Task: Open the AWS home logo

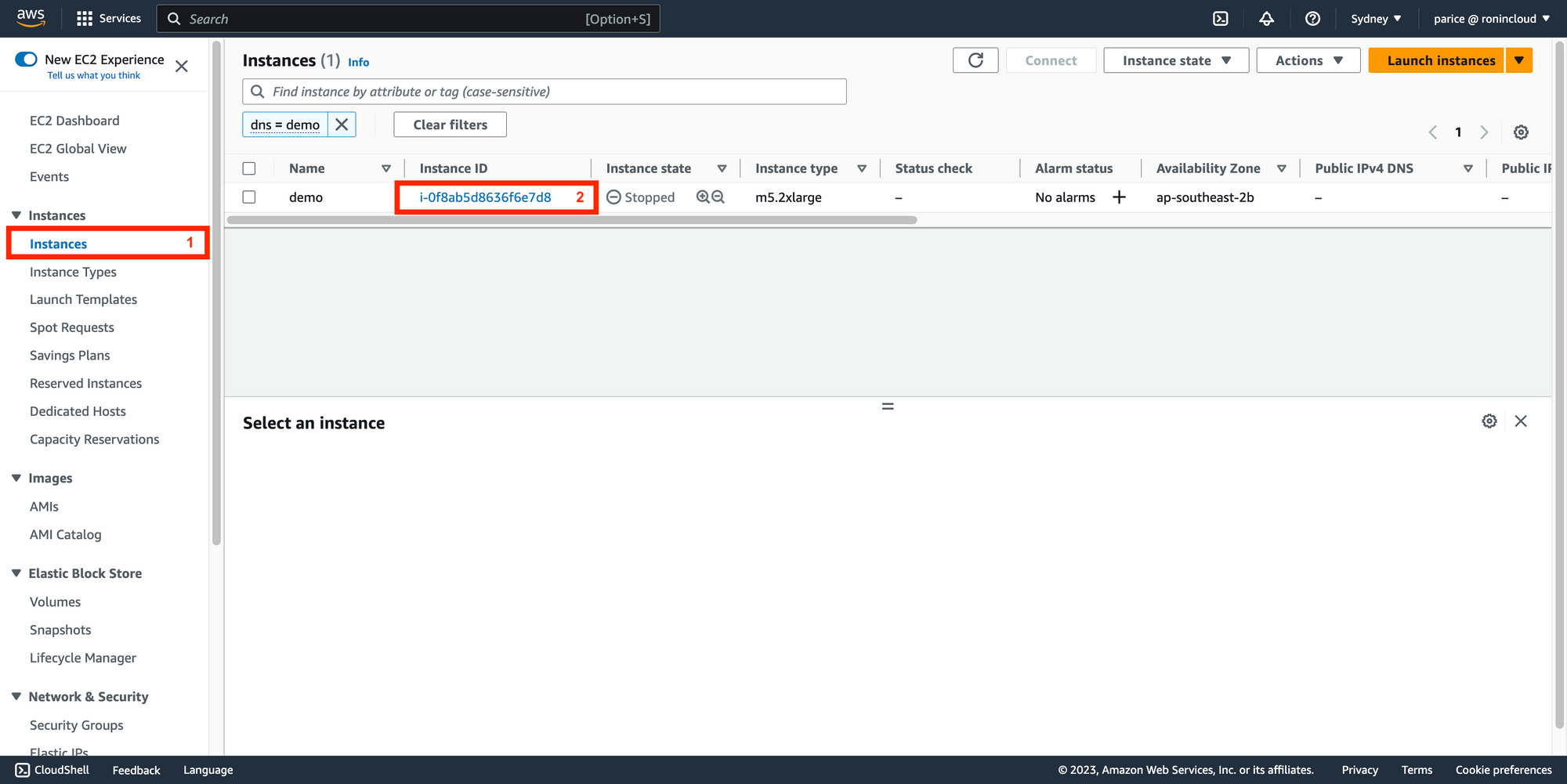Action: point(31,18)
